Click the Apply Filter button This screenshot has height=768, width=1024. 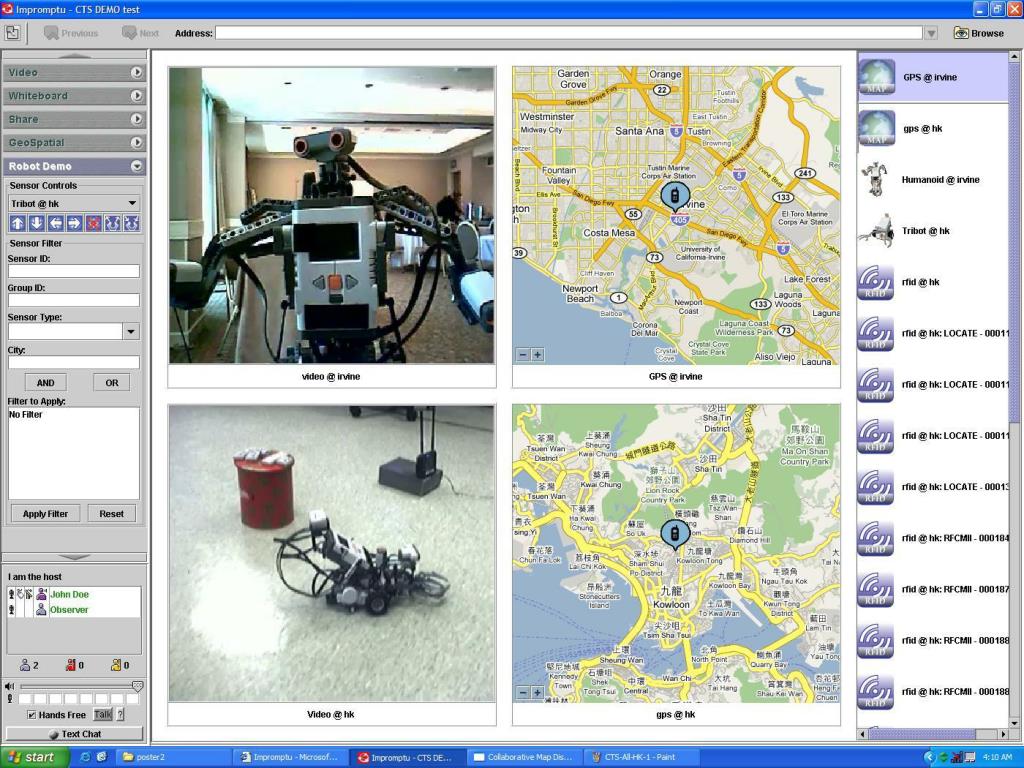45,513
